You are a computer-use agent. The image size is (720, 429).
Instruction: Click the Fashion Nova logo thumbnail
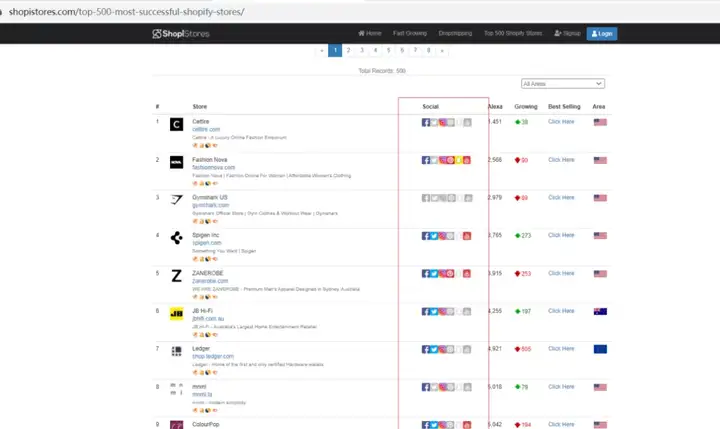pos(176,162)
